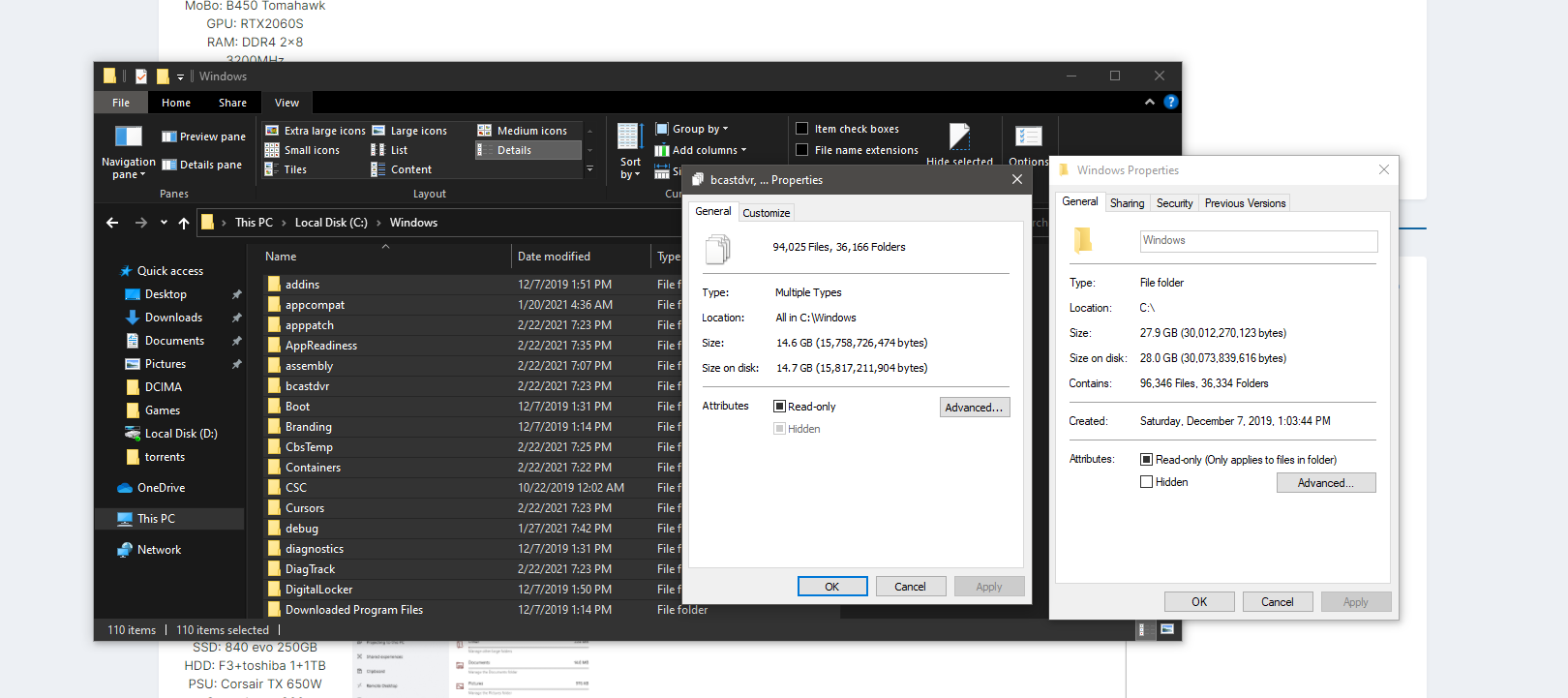Screen dimensions: 1568x698
Task: Choose Medium icons layout
Action: 523,131
